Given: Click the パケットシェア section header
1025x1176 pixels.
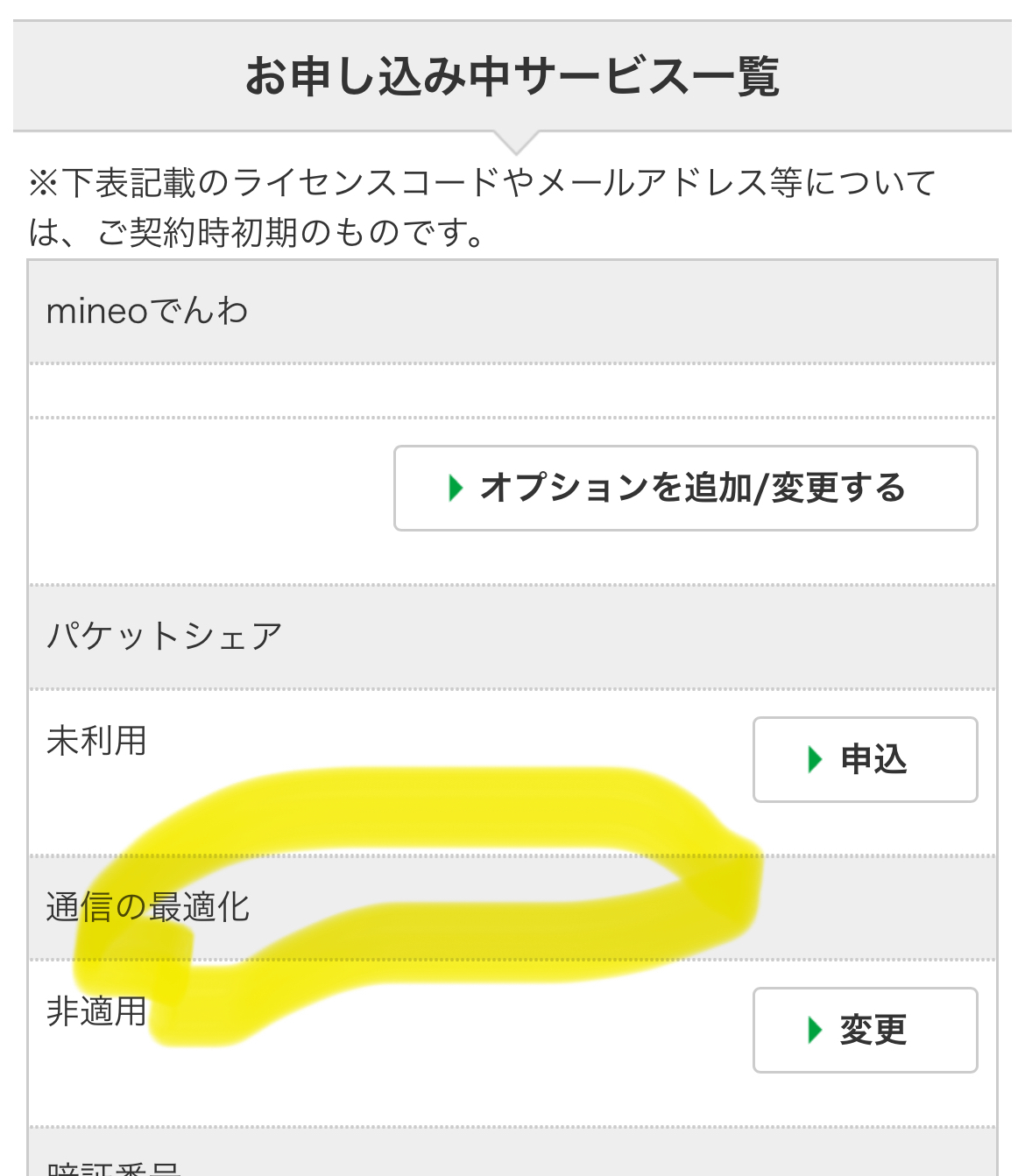Looking at the screenshot, I should click(165, 637).
